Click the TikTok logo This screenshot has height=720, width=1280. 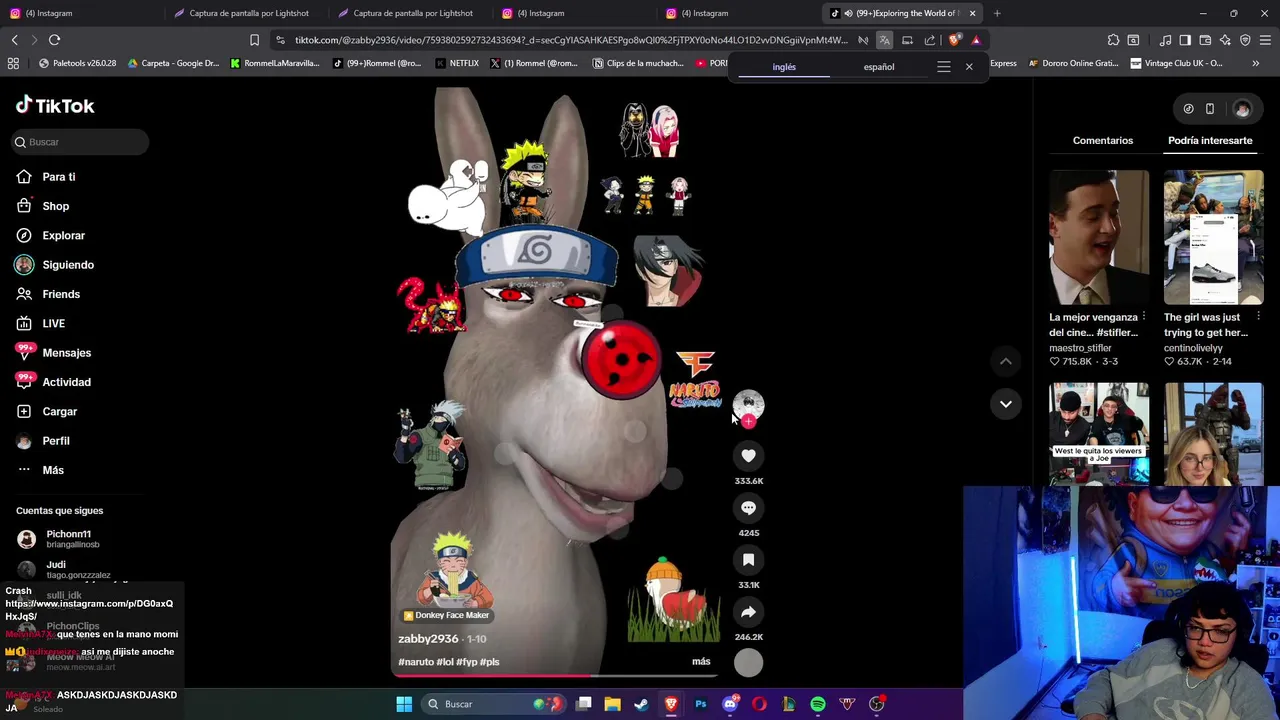tap(55, 106)
